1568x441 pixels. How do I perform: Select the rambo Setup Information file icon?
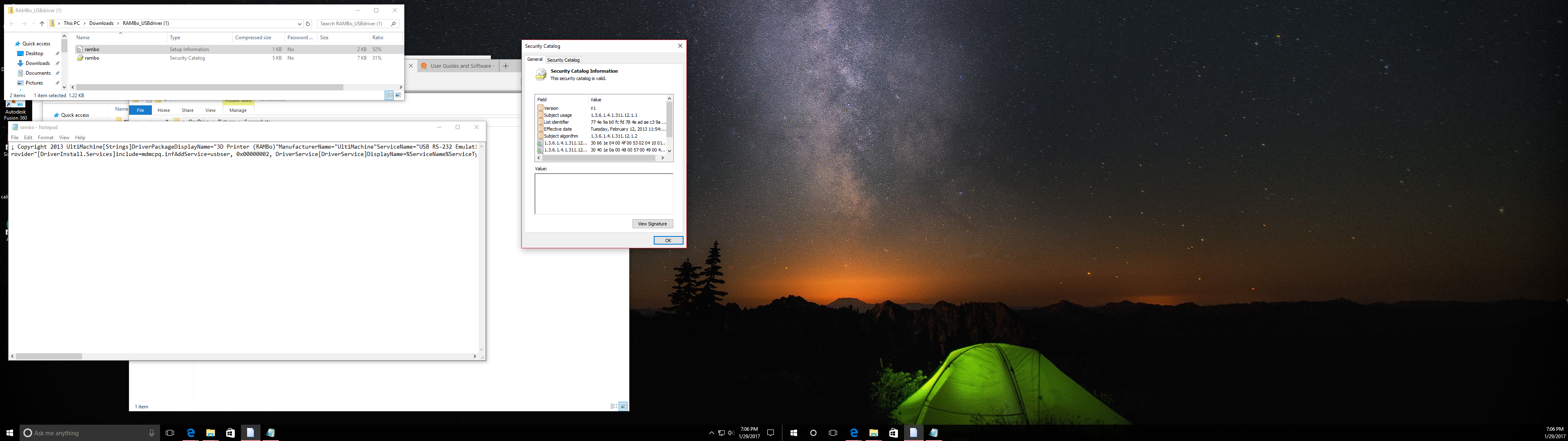point(80,49)
